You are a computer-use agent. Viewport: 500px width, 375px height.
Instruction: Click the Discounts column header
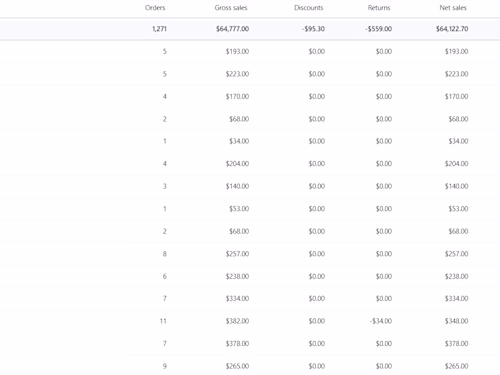click(x=309, y=8)
